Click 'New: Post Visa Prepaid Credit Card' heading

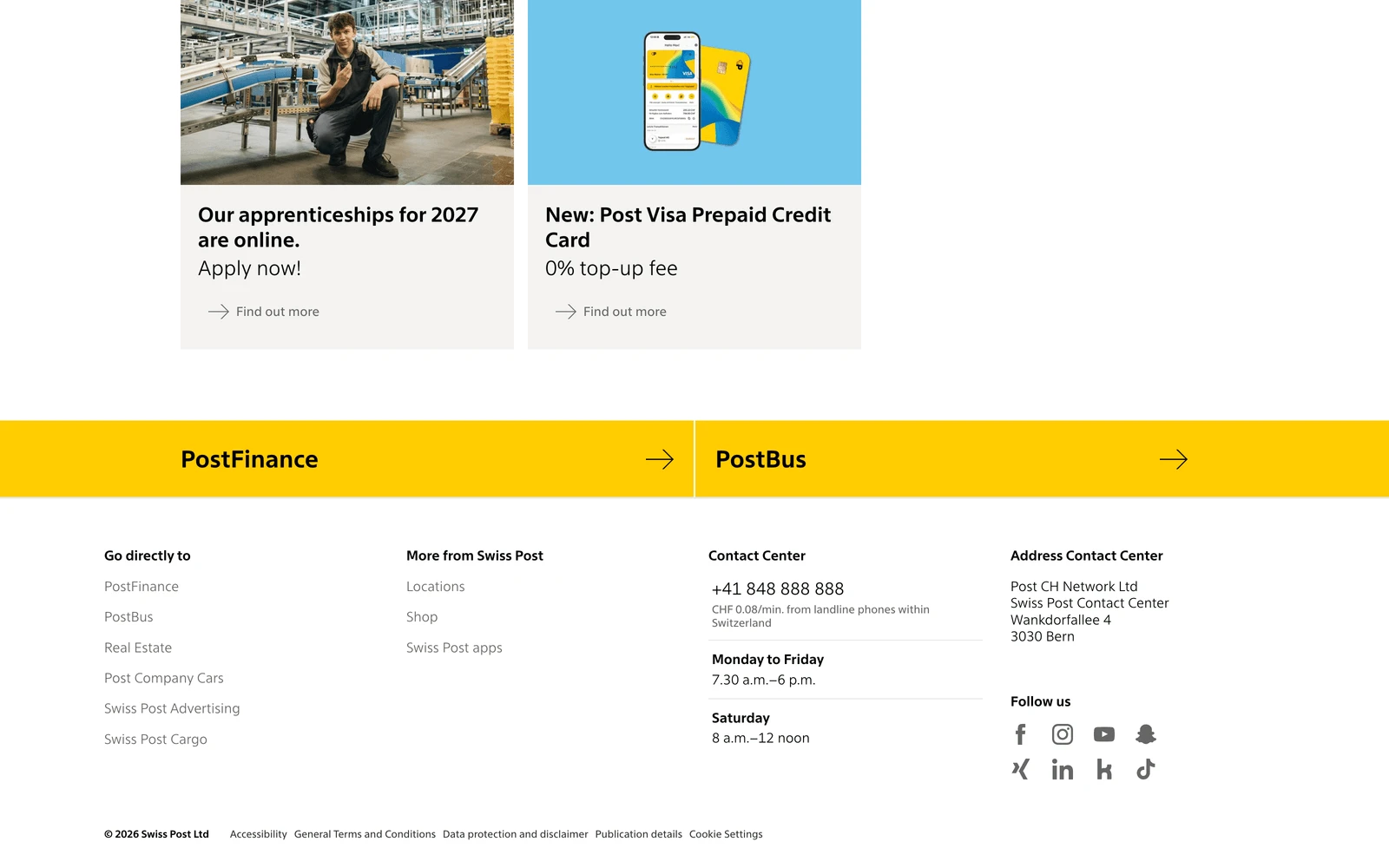click(688, 227)
